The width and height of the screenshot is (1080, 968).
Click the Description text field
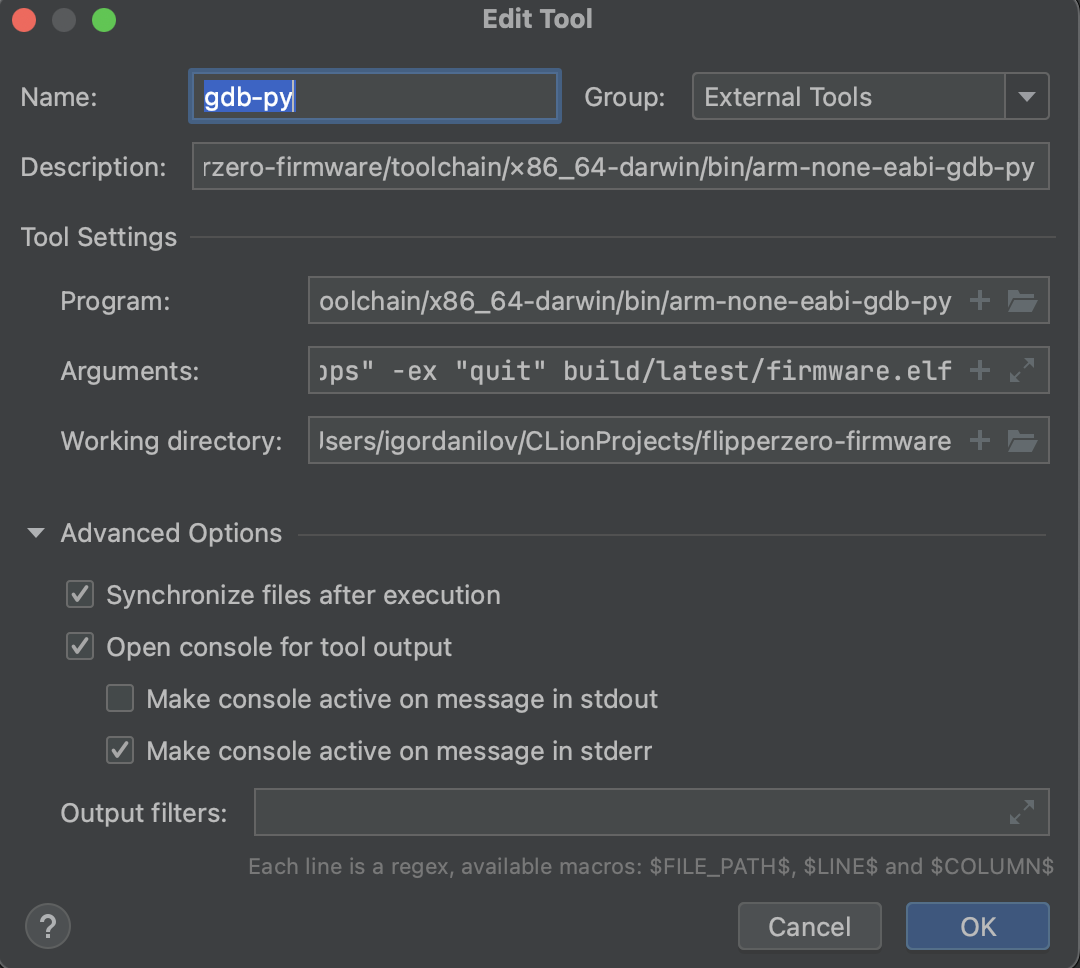click(x=620, y=166)
